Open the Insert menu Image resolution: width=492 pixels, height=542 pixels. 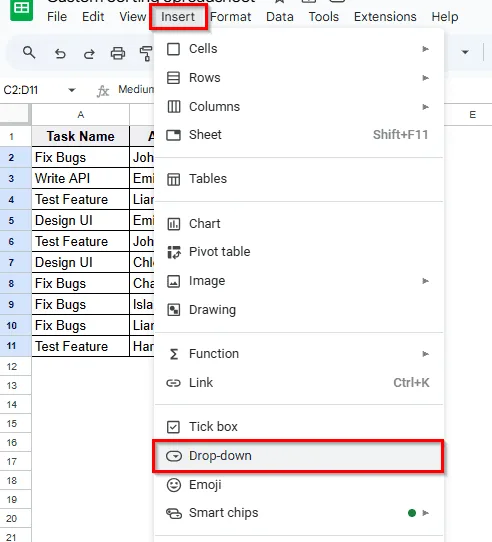(178, 17)
